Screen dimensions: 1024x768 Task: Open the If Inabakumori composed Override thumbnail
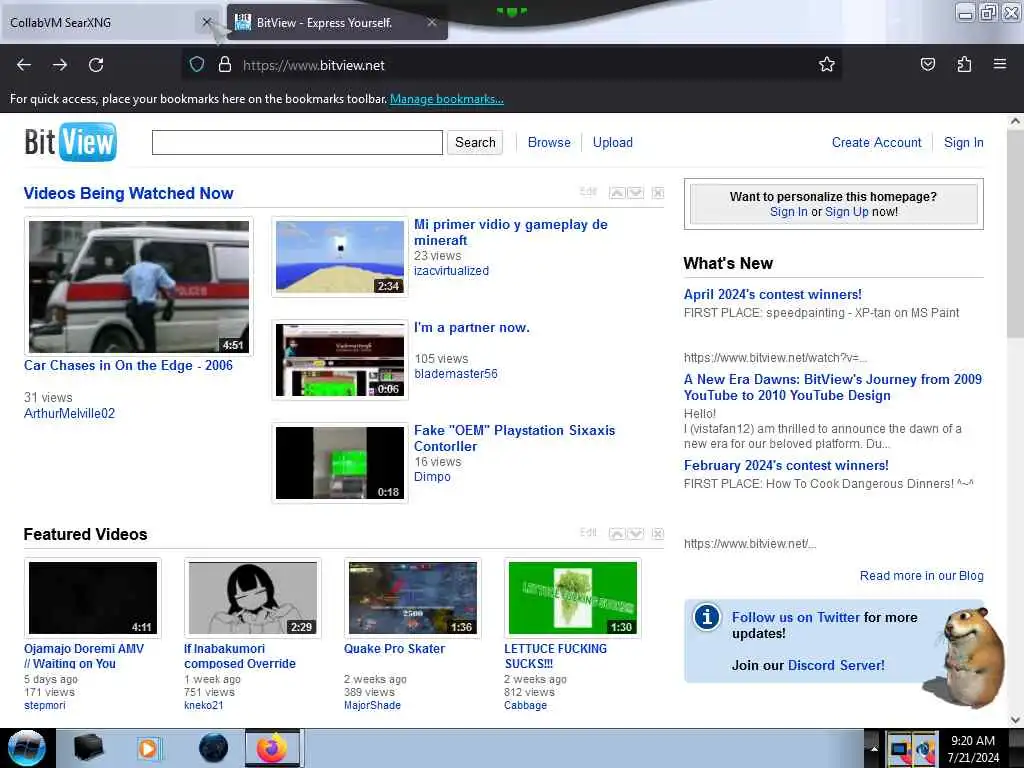(253, 598)
